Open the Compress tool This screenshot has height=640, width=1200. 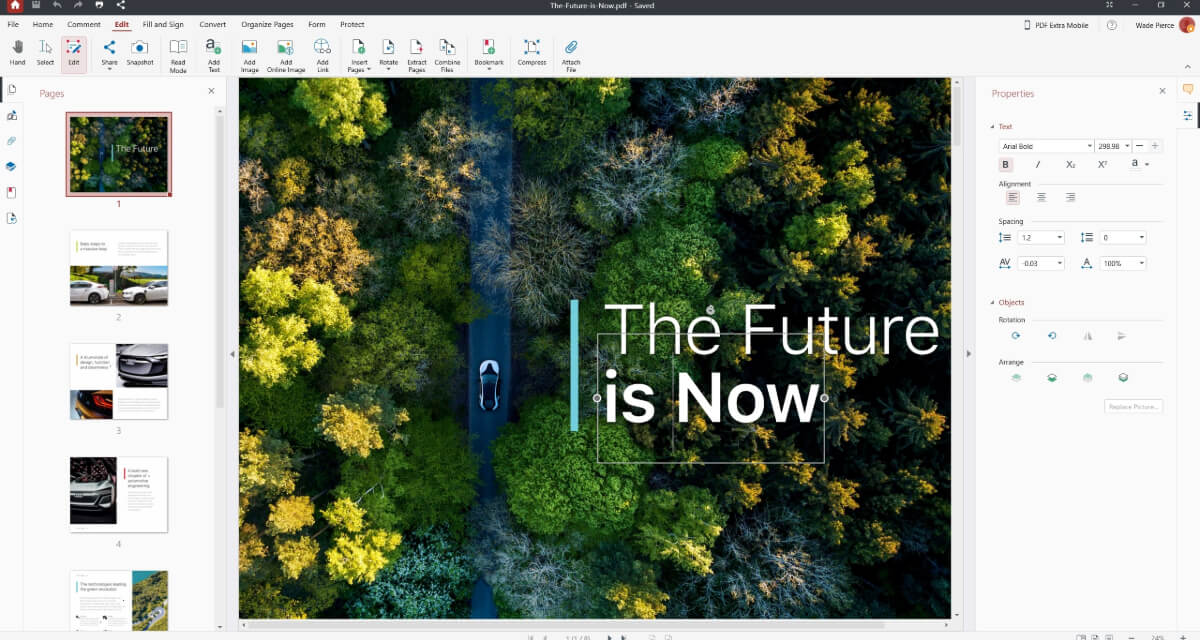click(531, 52)
